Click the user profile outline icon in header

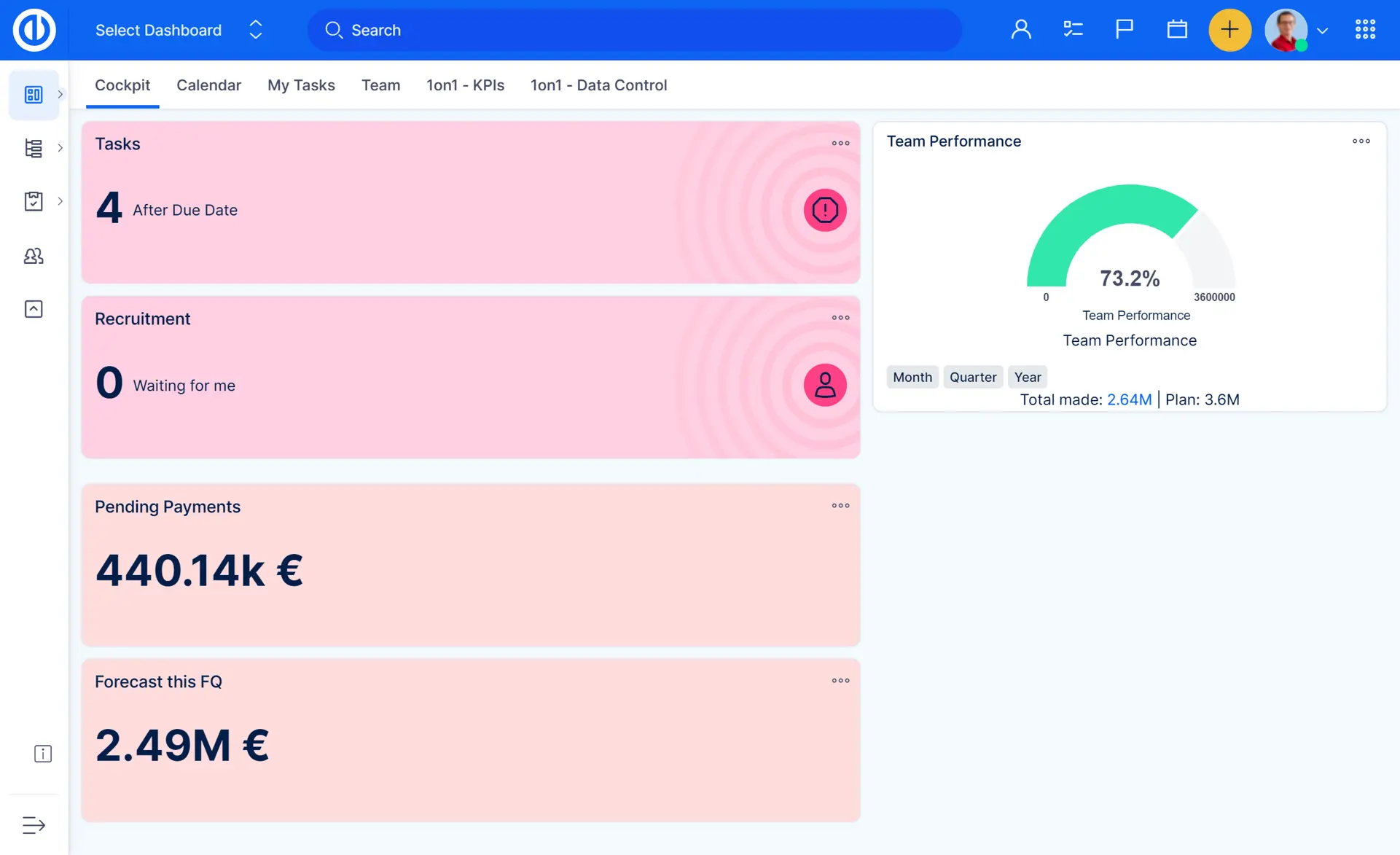[x=1021, y=30]
